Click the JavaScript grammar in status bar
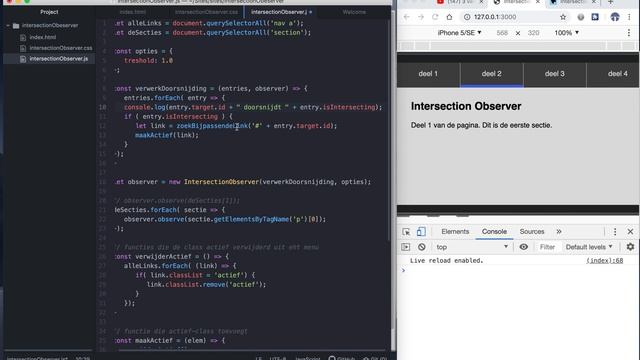640x360 pixels. pyautogui.click(x=308, y=358)
